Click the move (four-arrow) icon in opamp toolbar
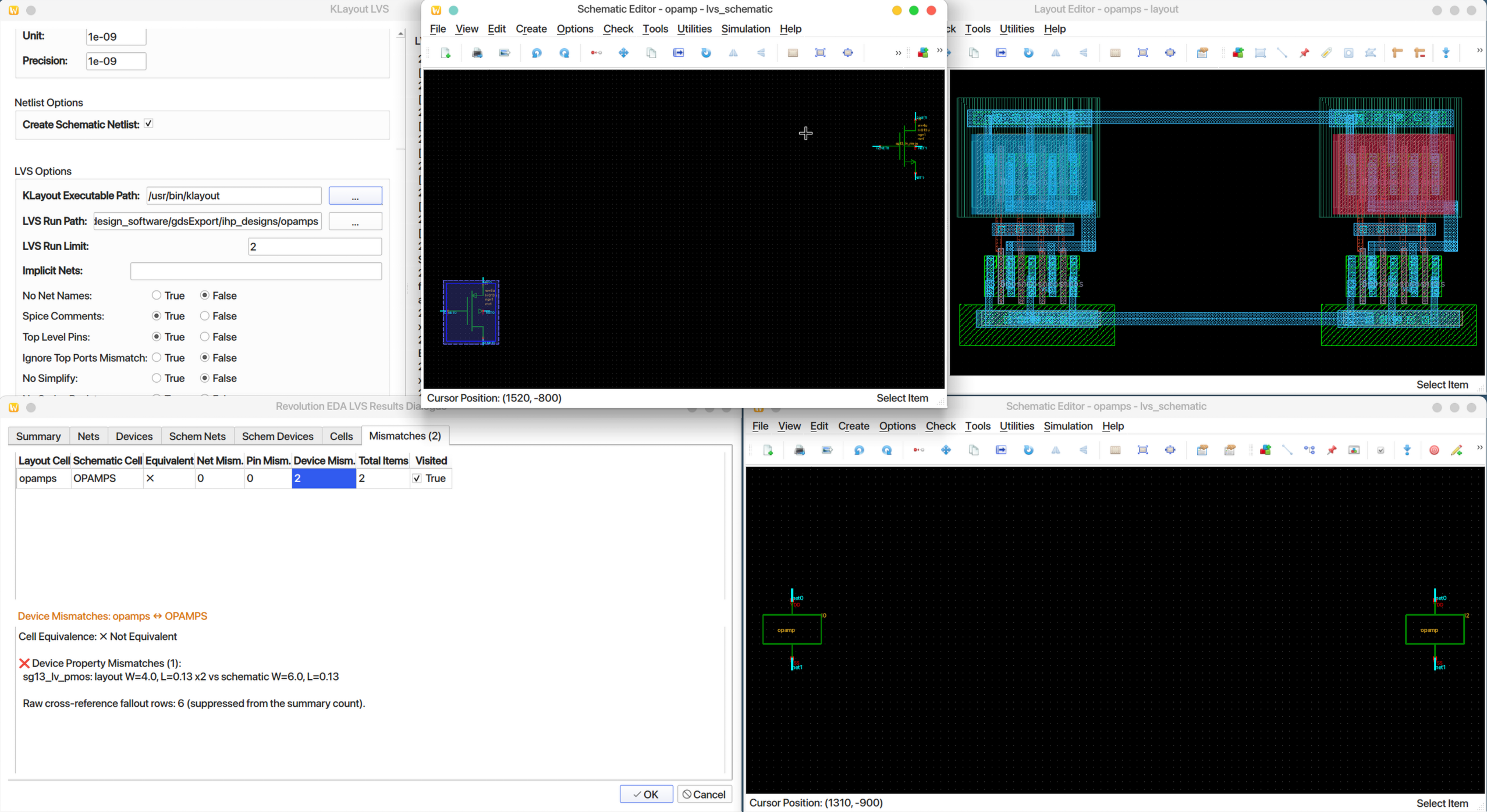The height and width of the screenshot is (812, 1487). point(623,53)
